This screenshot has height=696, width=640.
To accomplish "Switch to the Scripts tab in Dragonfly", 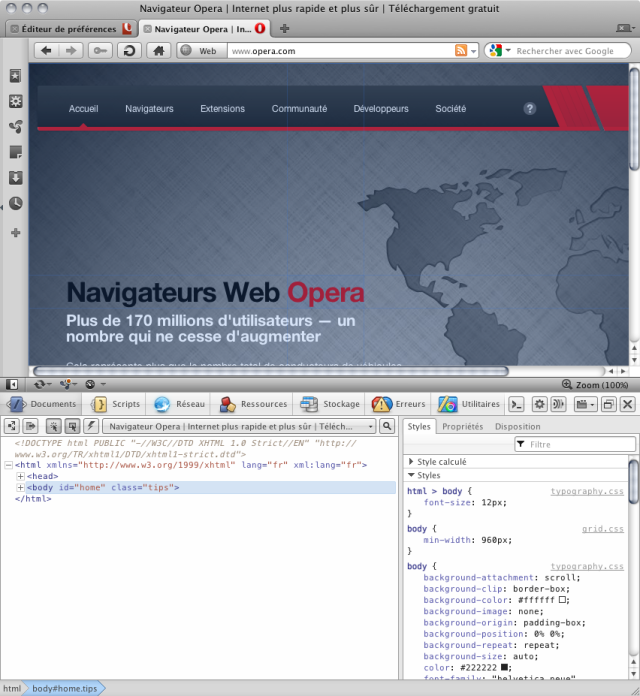I will click(115, 404).
